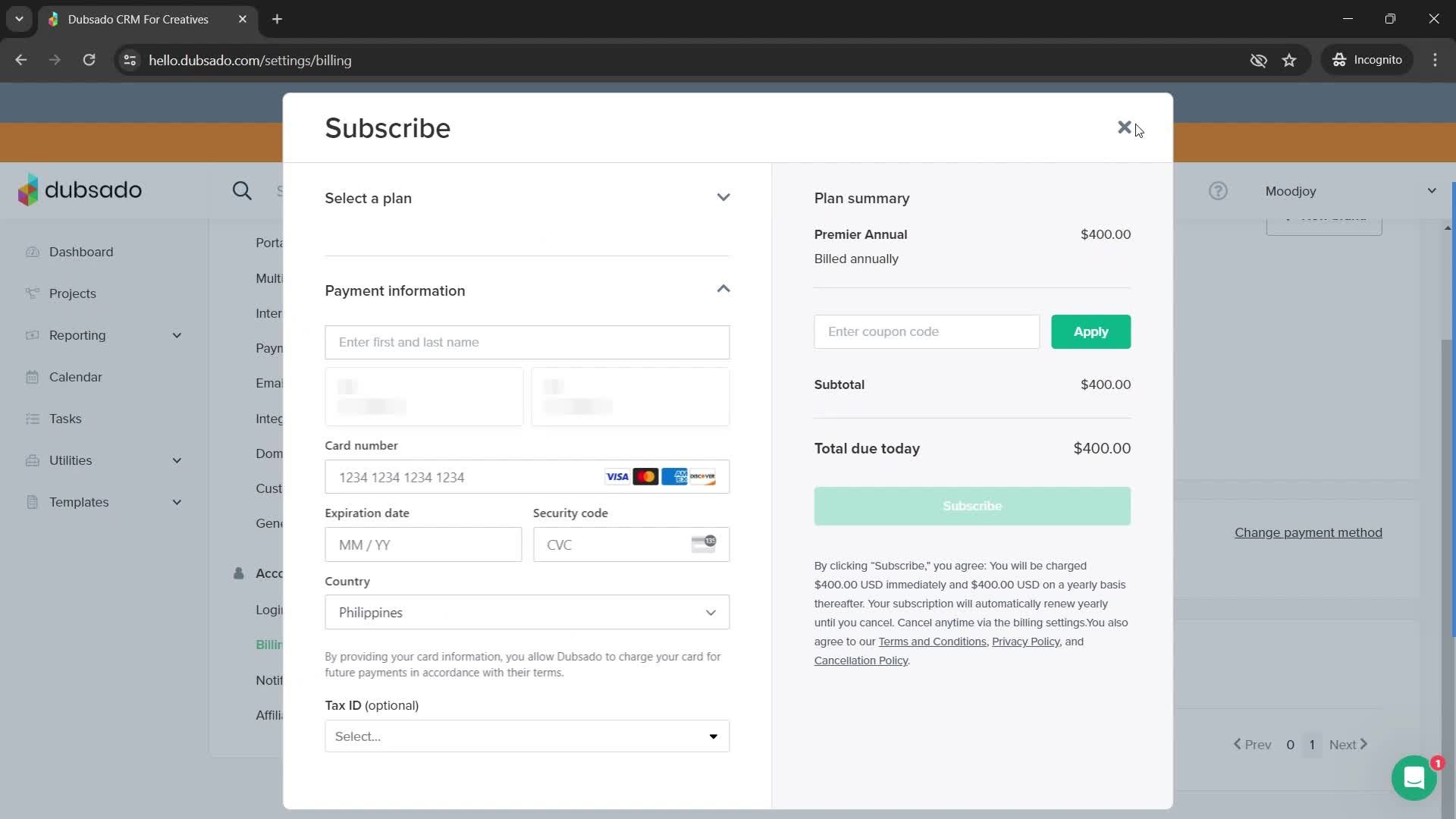1456x819 pixels.
Task: Open Projects in sidebar
Action: tap(73, 293)
